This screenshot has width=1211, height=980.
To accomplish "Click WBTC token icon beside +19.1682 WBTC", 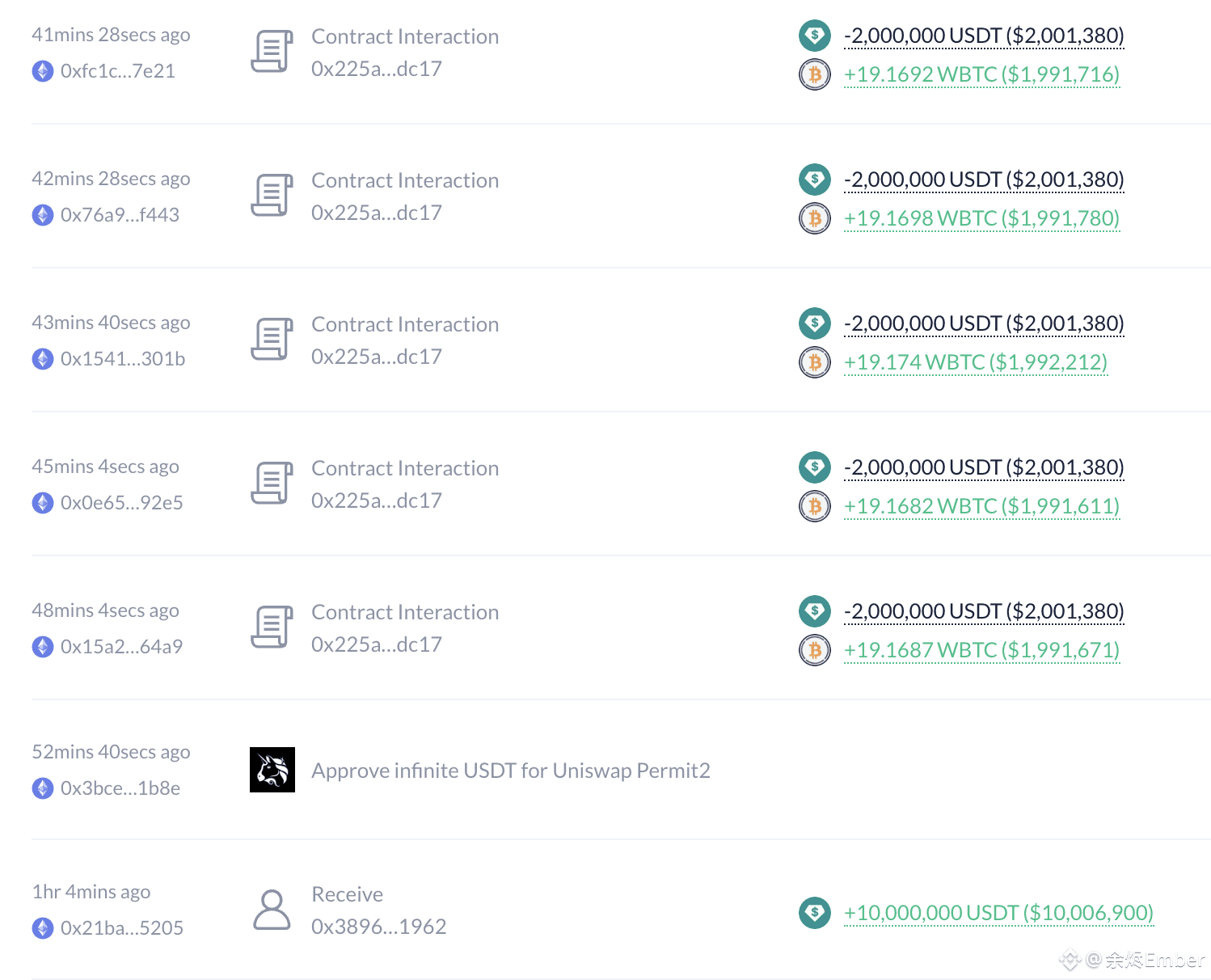I will pos(815,506).
